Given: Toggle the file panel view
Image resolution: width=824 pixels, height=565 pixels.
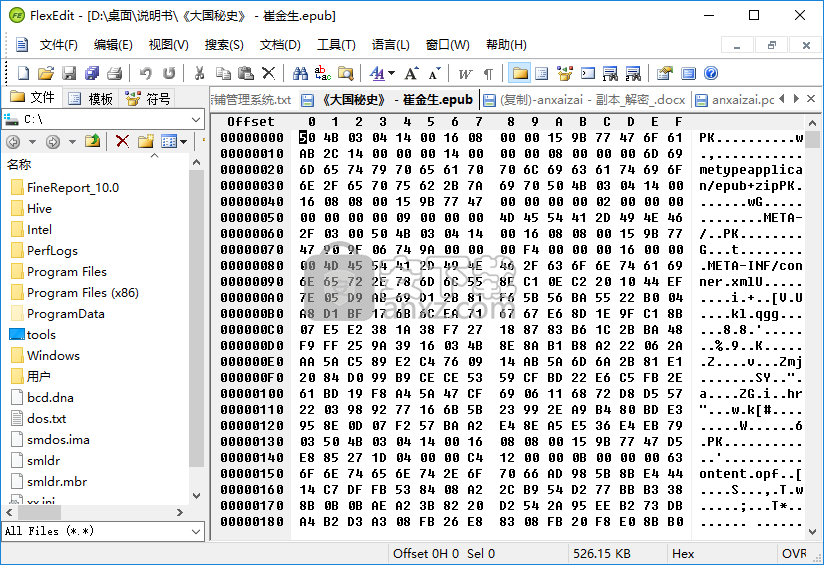Looking at the screenshot, I should (x=520, y=73).
